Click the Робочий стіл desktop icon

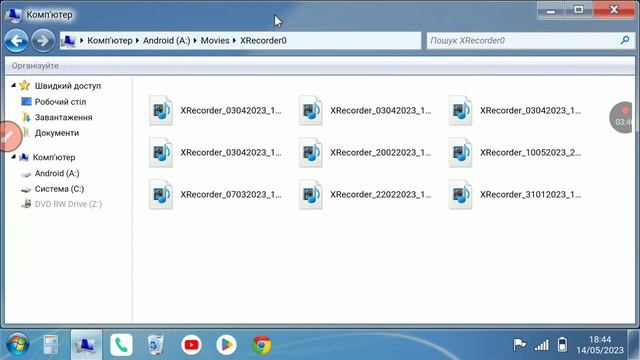point(26,101)
